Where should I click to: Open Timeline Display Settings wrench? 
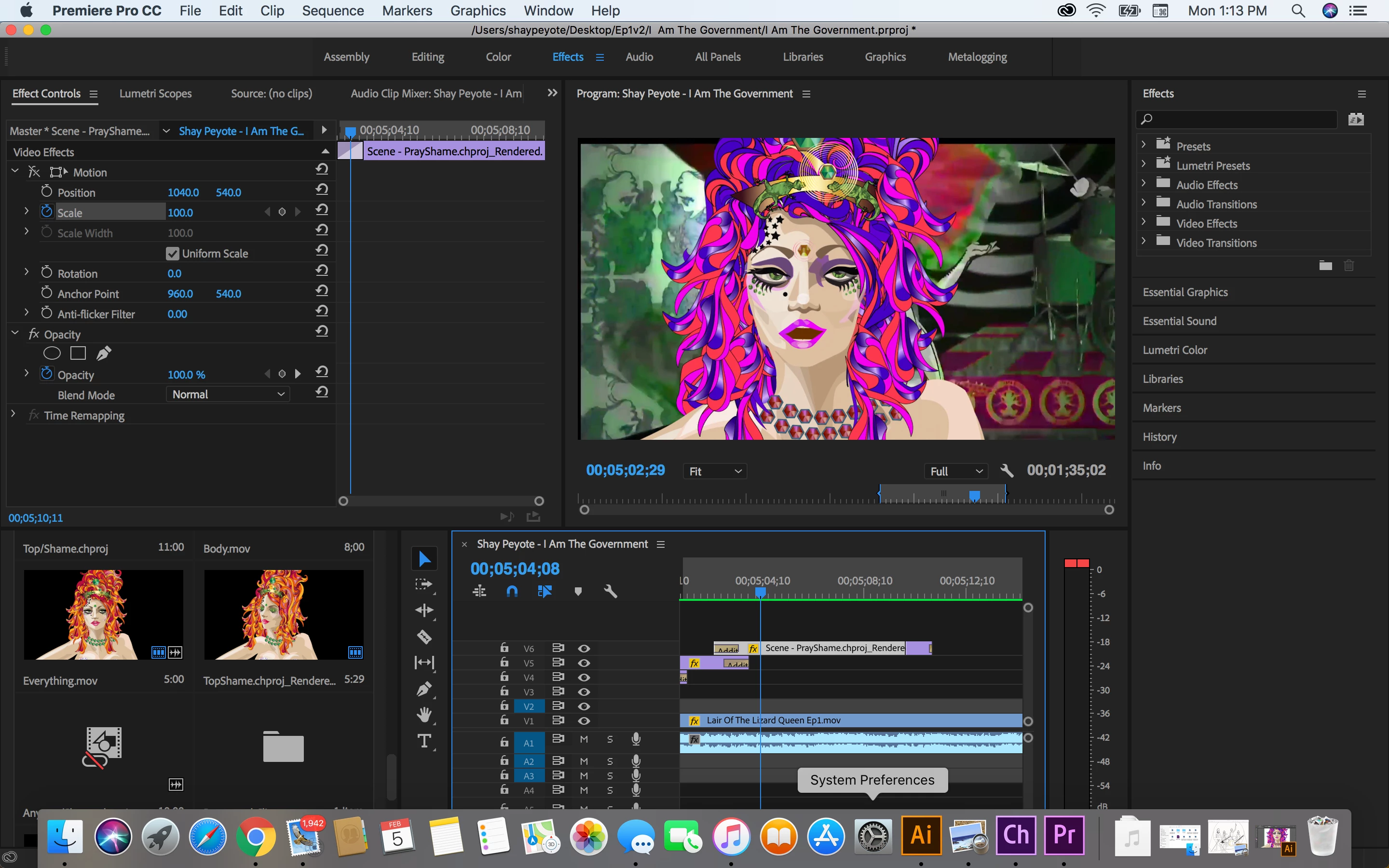click(611, 591)
